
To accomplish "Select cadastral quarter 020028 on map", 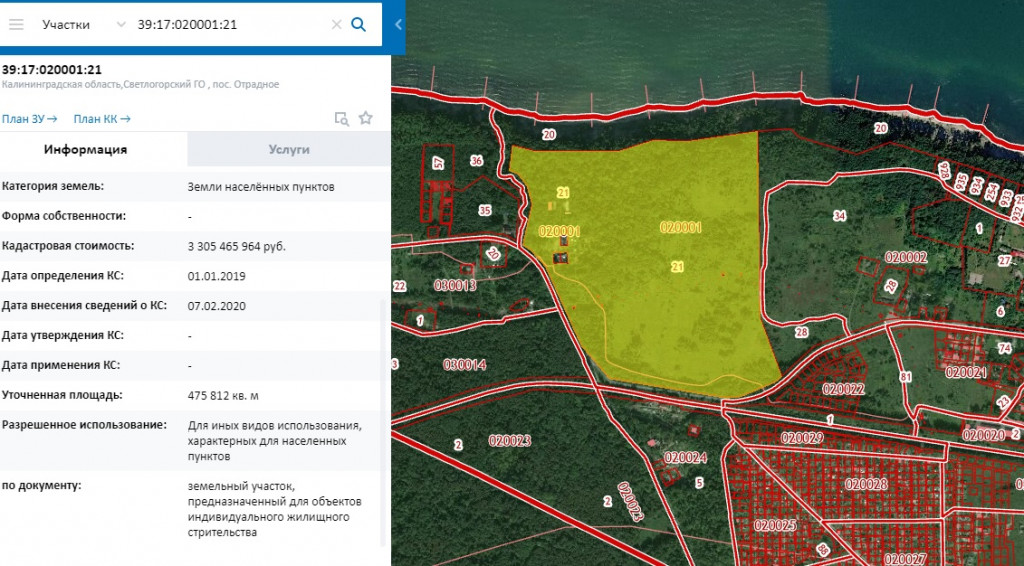I will [865, 484].
